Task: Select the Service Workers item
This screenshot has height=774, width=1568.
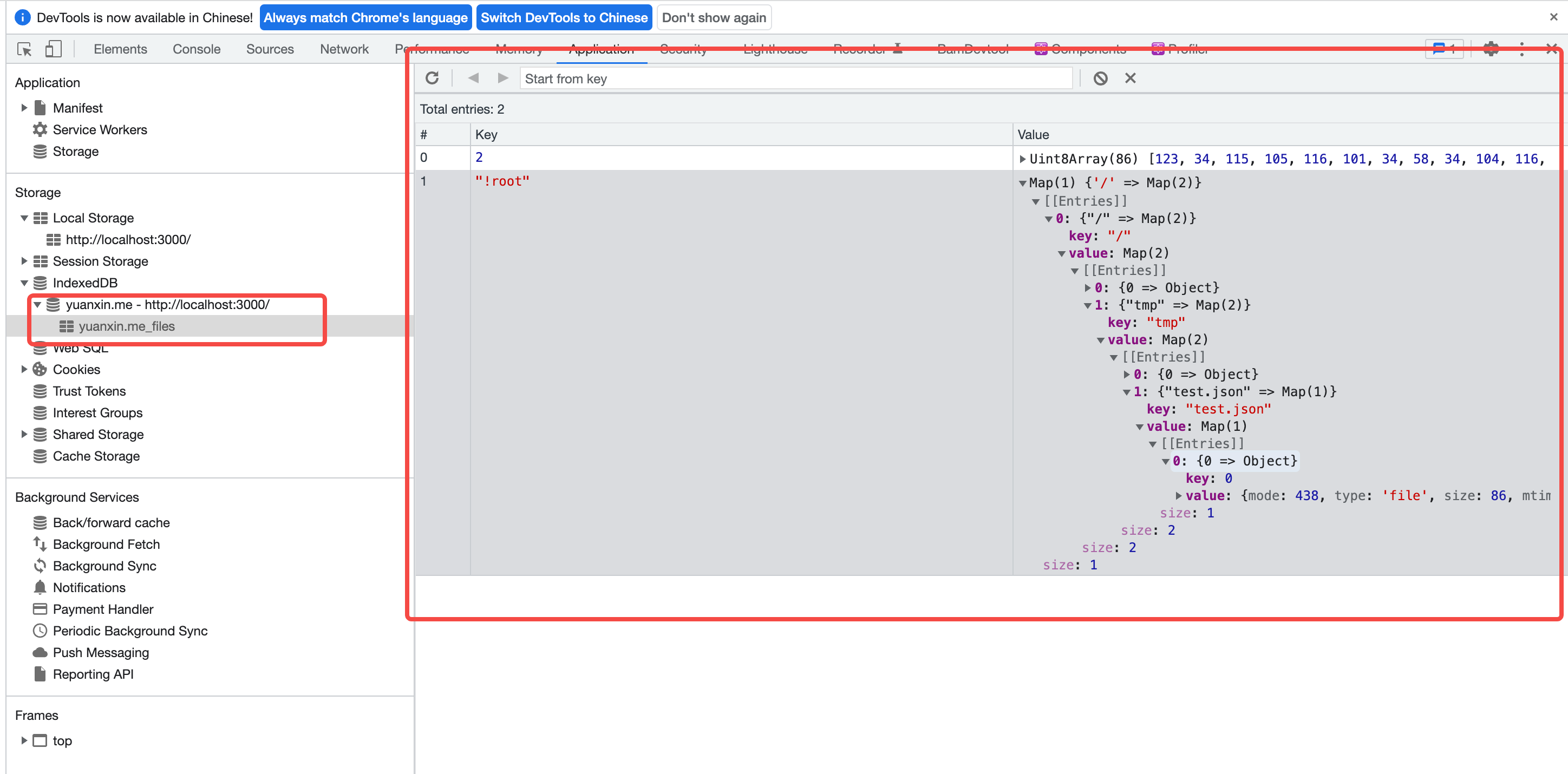Action: [99, 129]
